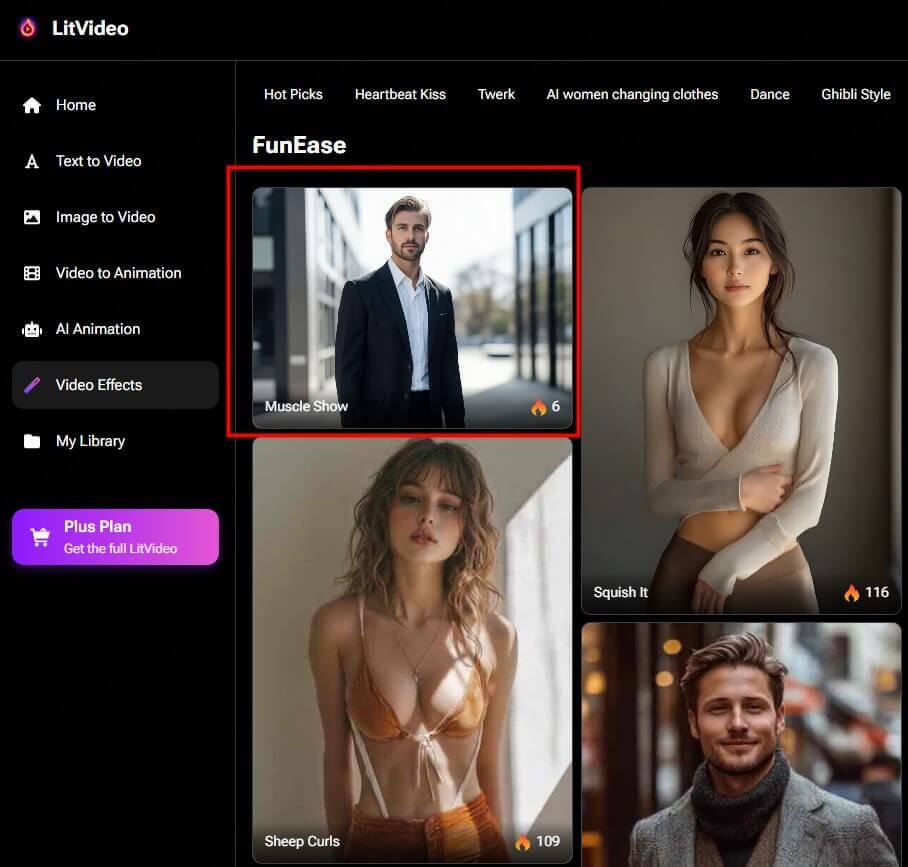
Task: Open the Squish It effect thumbnail
Action: coord(741,400)
